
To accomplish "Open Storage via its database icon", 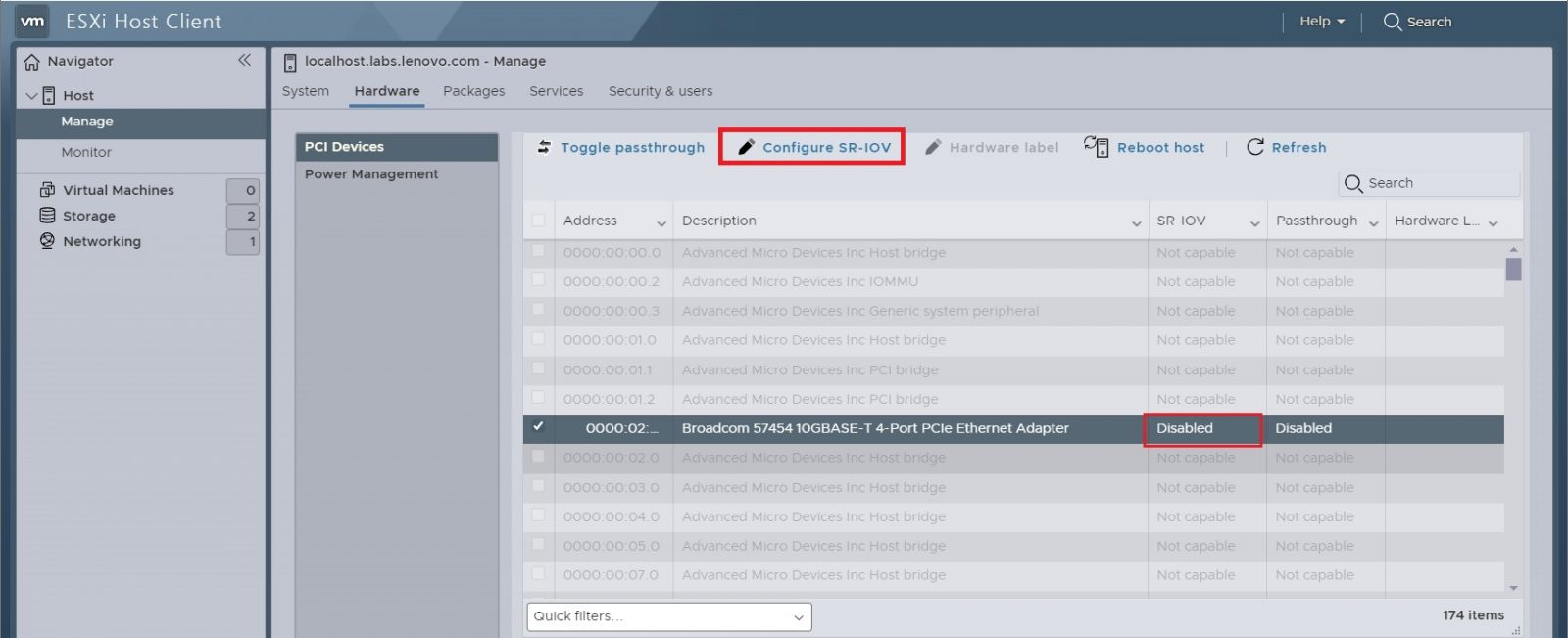I will pyautogui.click(x=47, y=216).
